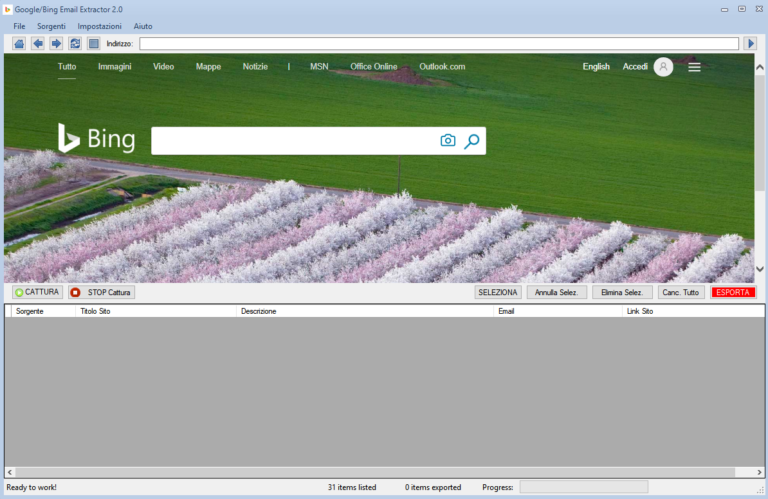Screen dimensions: 768x499
Task: Click inside the Indirizzo address field
Action: pyautogui.click(x=439, y=44)
